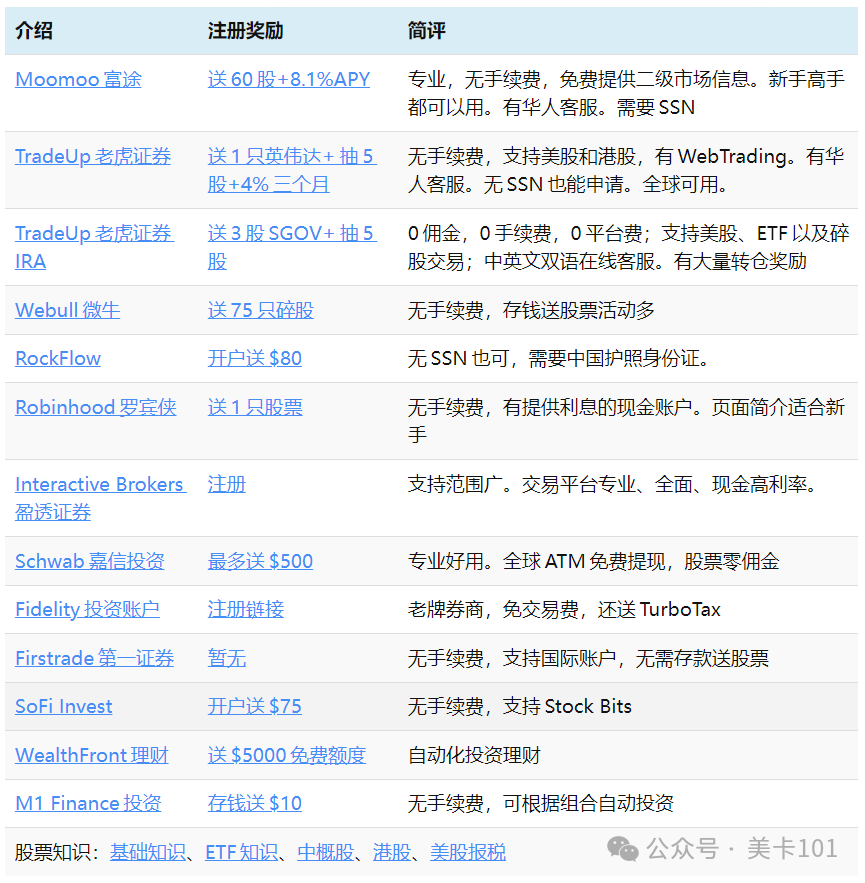Select SoFi review mentioning Stock Bits
865x883 pixels.
(x=520, y=707)
